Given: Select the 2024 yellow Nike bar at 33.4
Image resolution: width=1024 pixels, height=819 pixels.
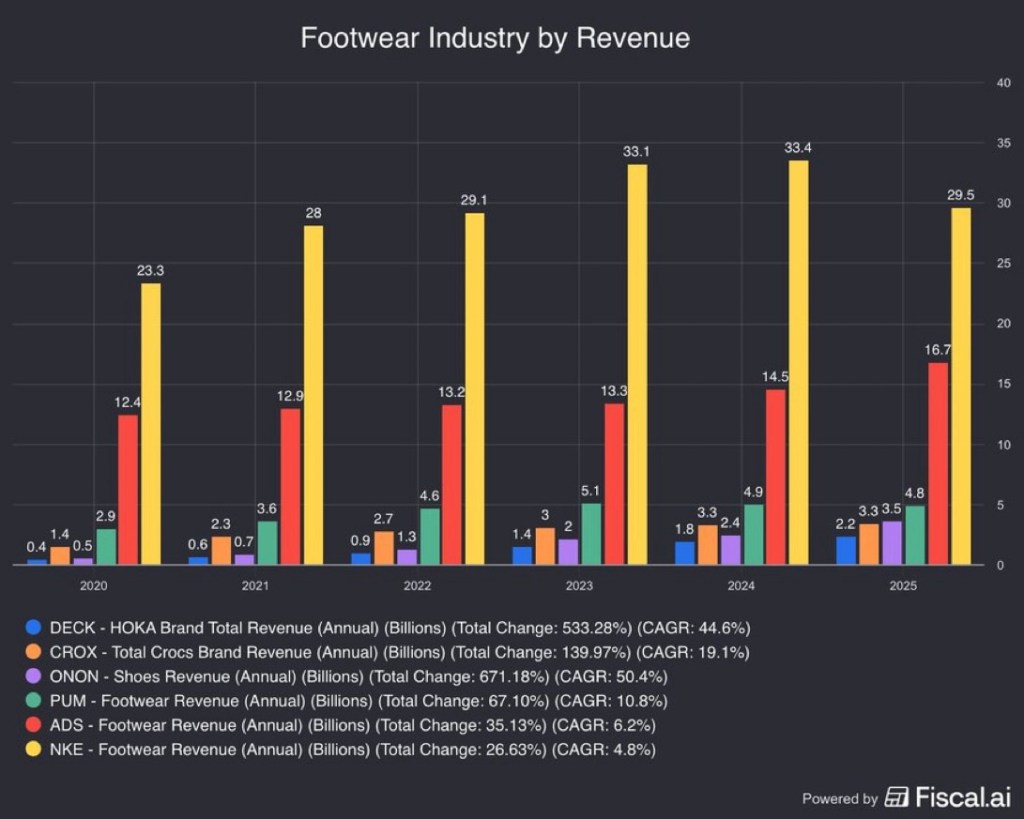Looking at the screenshot, I should tap(798, 362).
